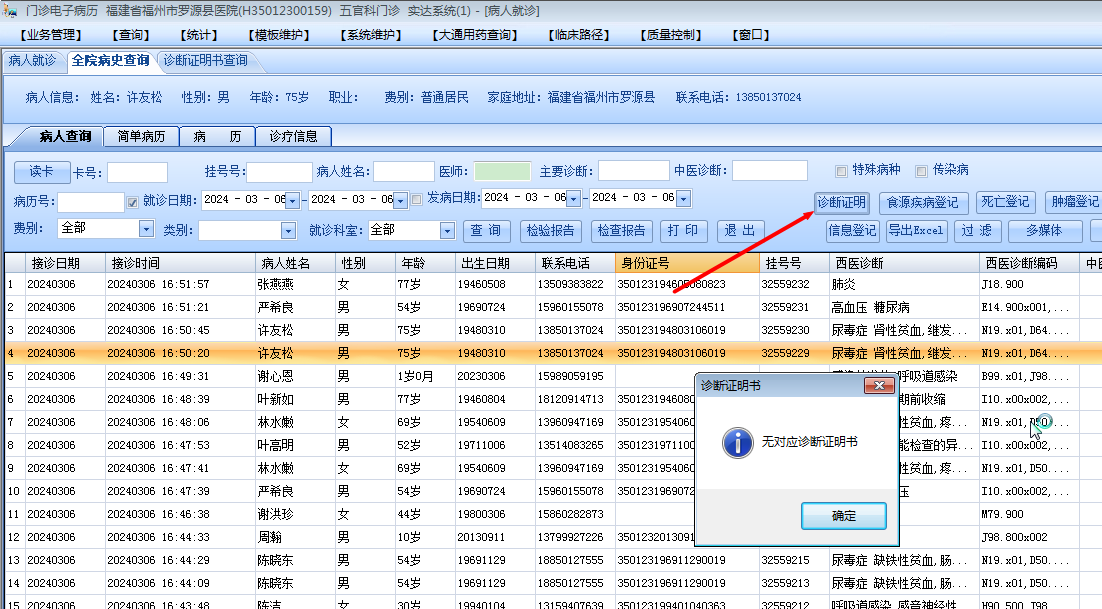The width and height of the screenshot is (1102, 609).
Task: Expand the 费别 dropdown
Action: click(147, 230)
